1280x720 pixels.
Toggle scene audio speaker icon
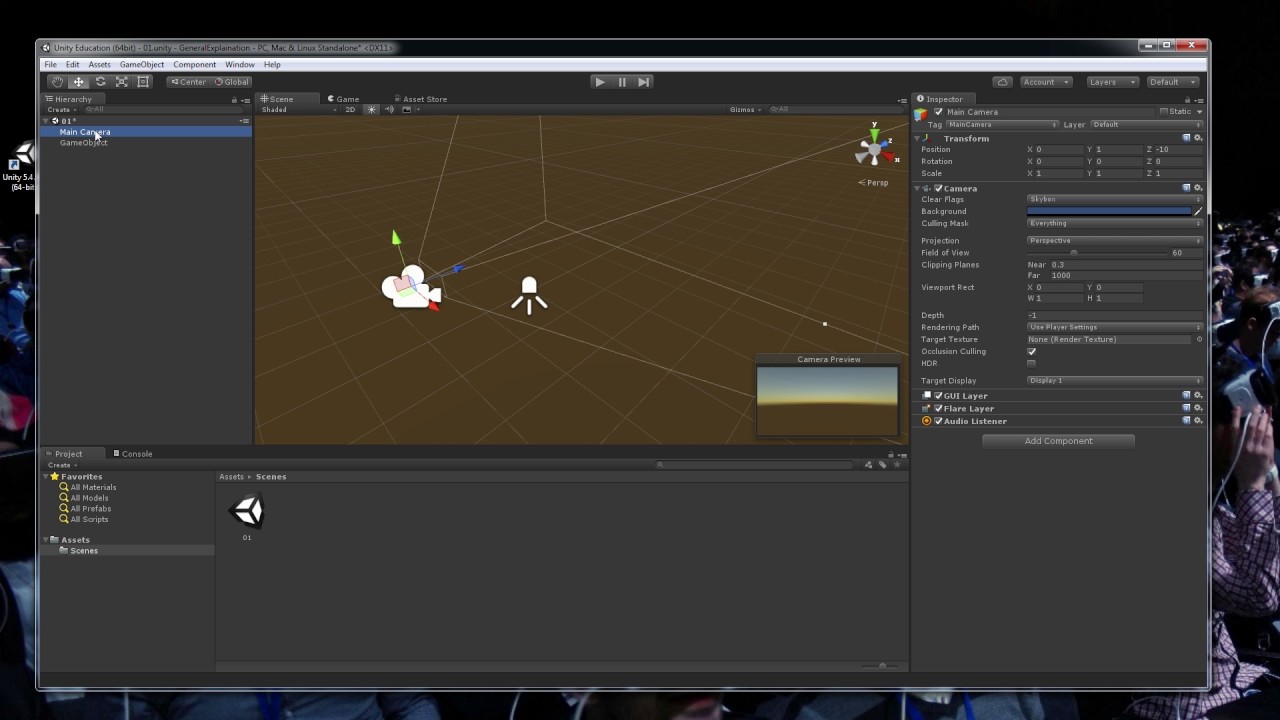[388, 109]
